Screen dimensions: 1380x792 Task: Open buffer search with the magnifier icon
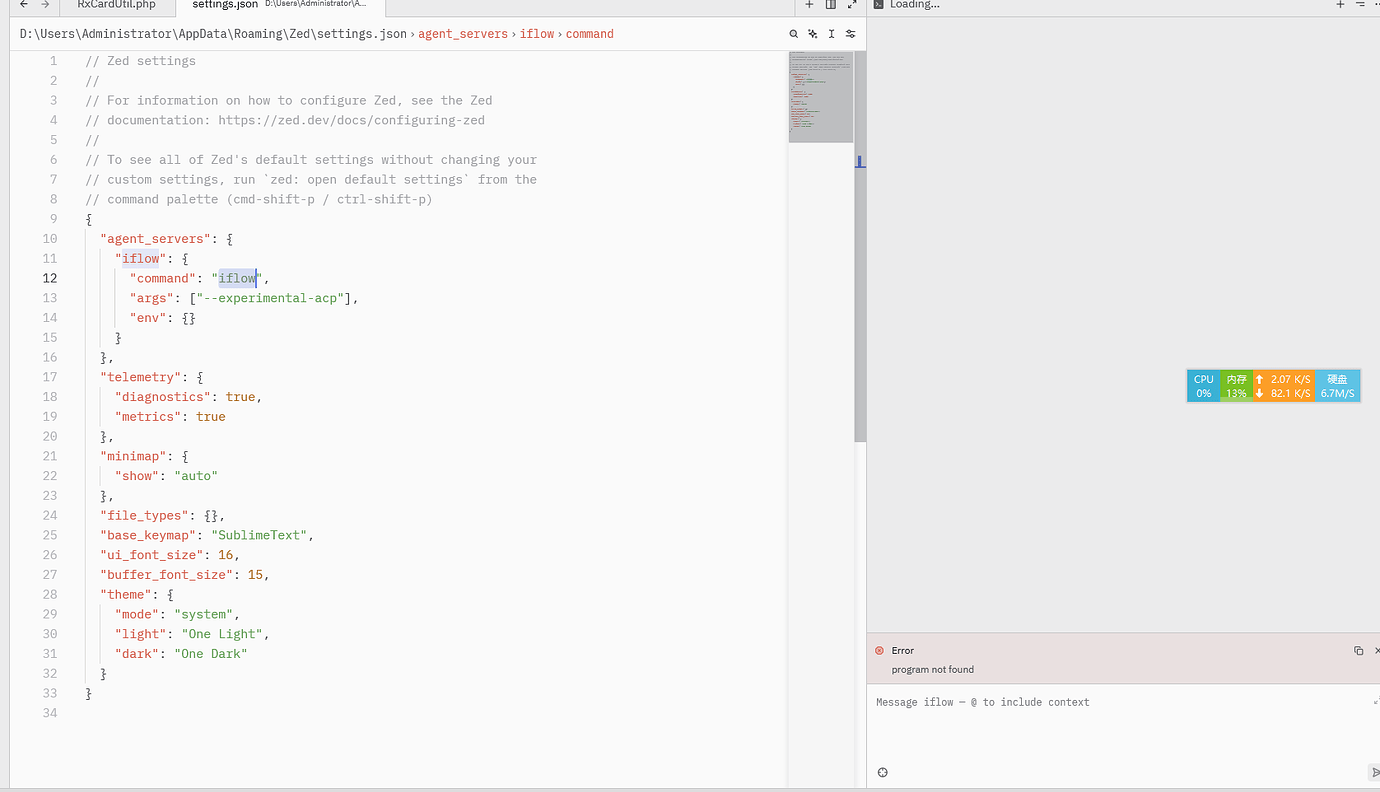[x=794, y=34]
